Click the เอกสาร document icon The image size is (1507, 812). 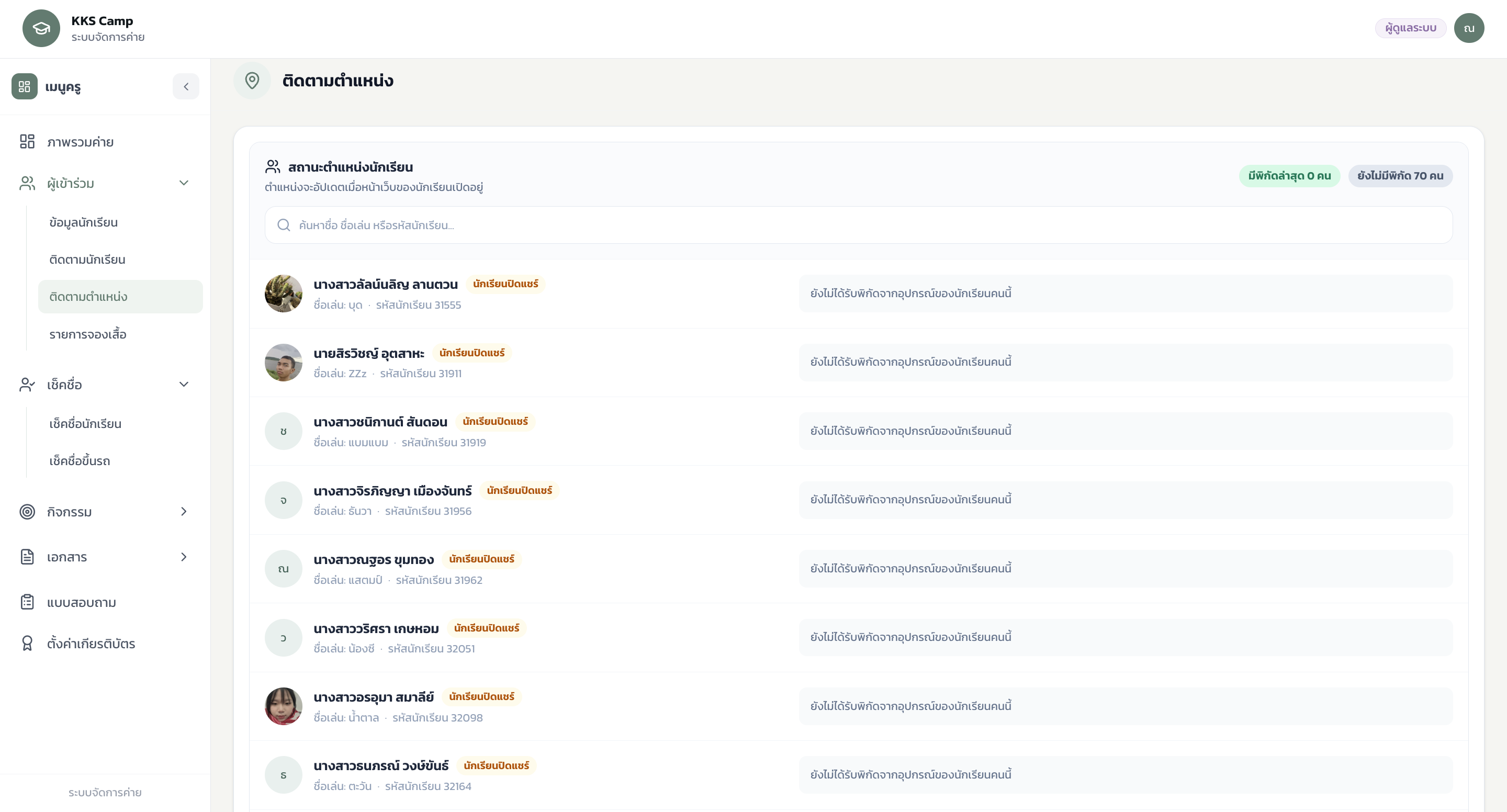pos(27,557)
